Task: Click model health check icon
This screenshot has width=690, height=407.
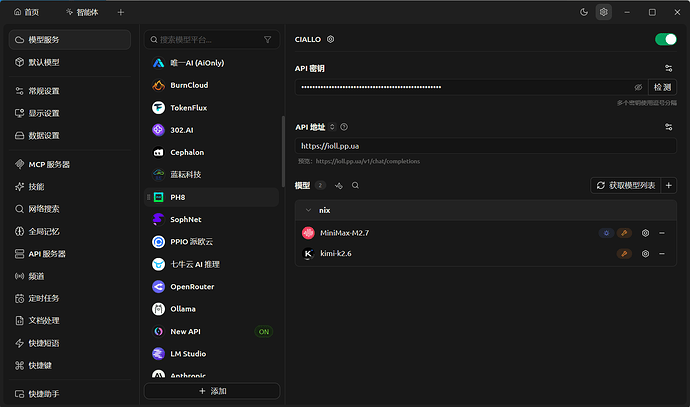Action: [x=338, y=186]
